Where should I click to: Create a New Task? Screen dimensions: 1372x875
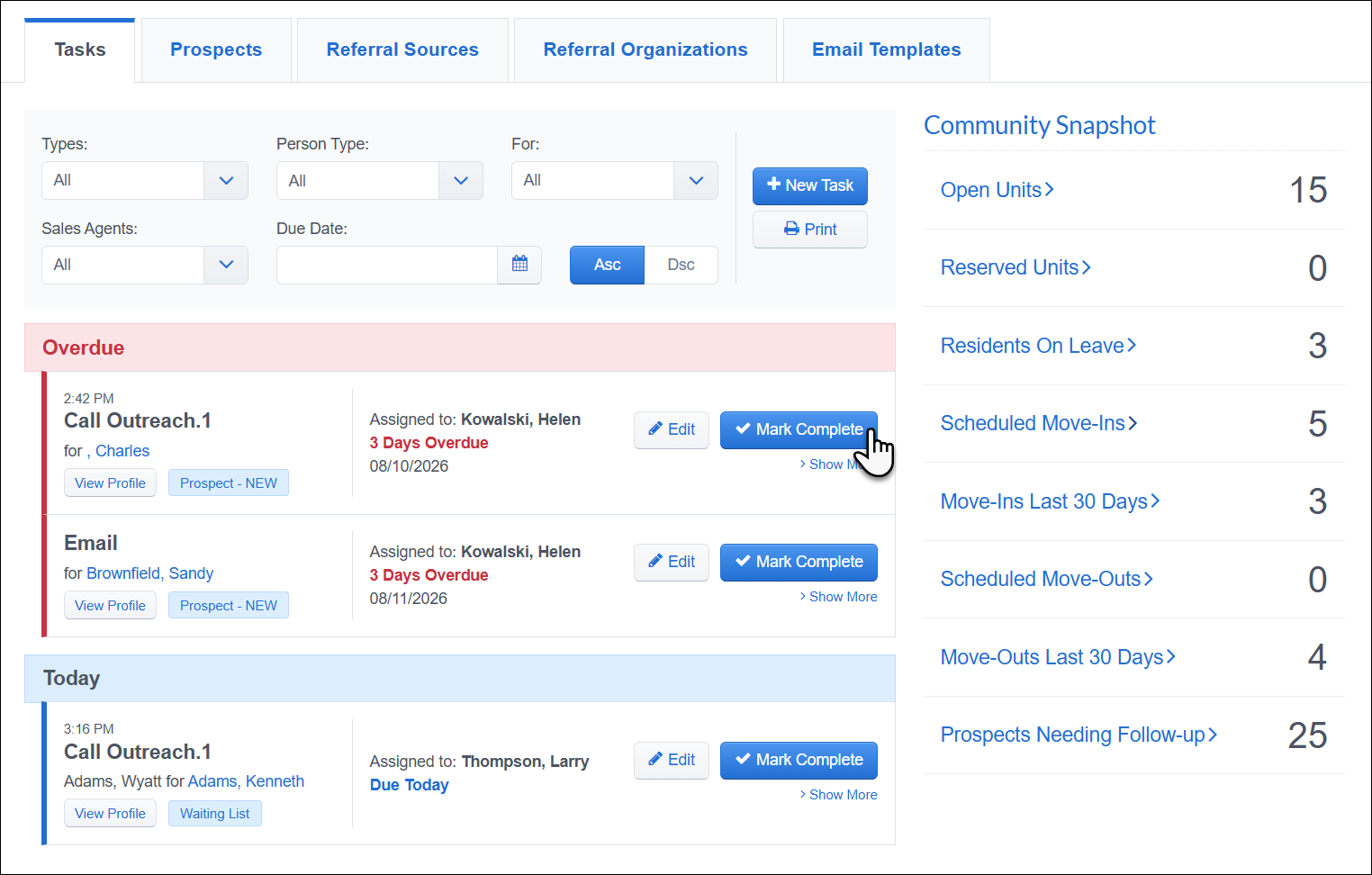[810, 185]
